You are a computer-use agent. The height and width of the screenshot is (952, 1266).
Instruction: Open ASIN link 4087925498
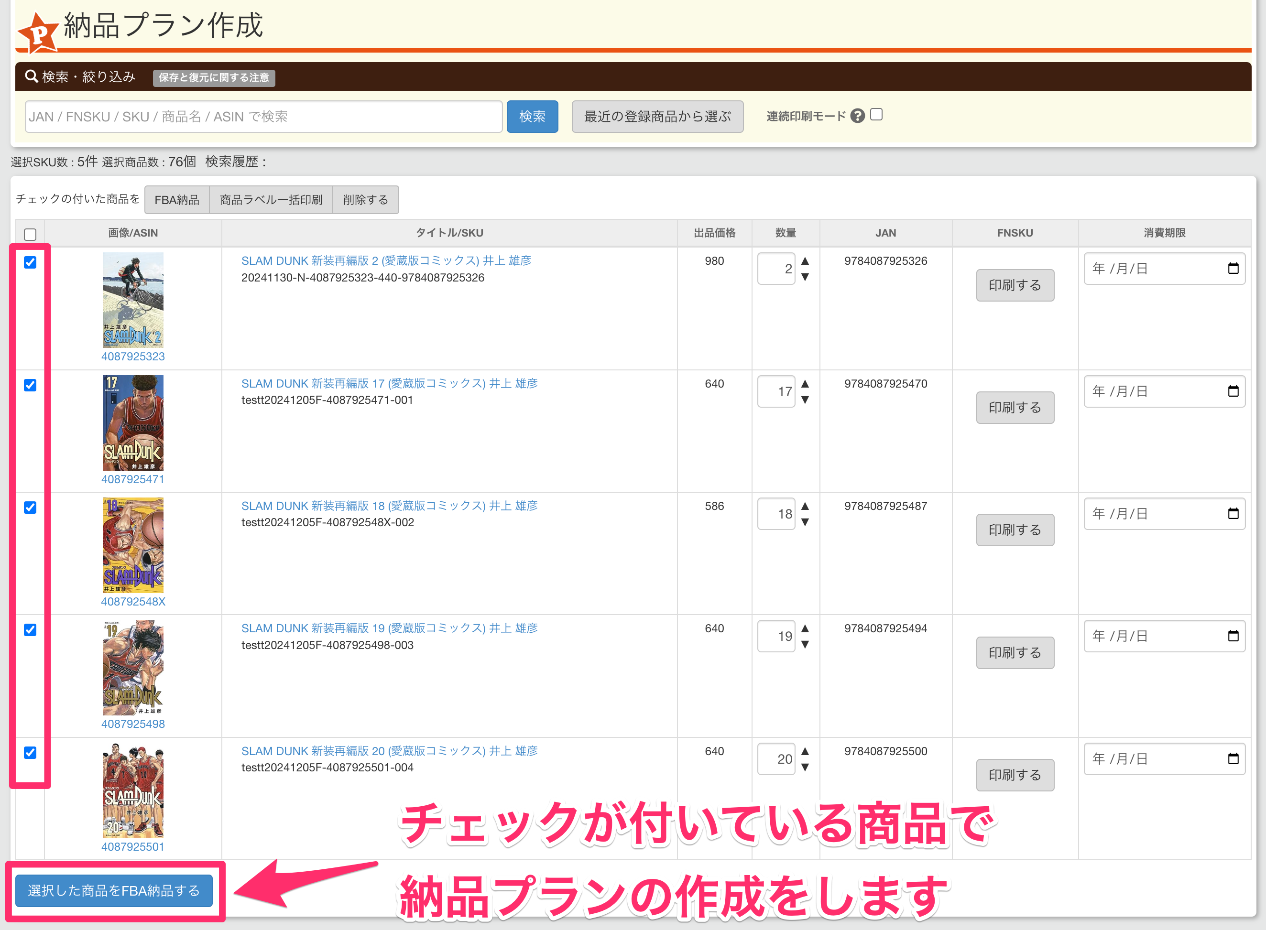[x=133, y=724]
